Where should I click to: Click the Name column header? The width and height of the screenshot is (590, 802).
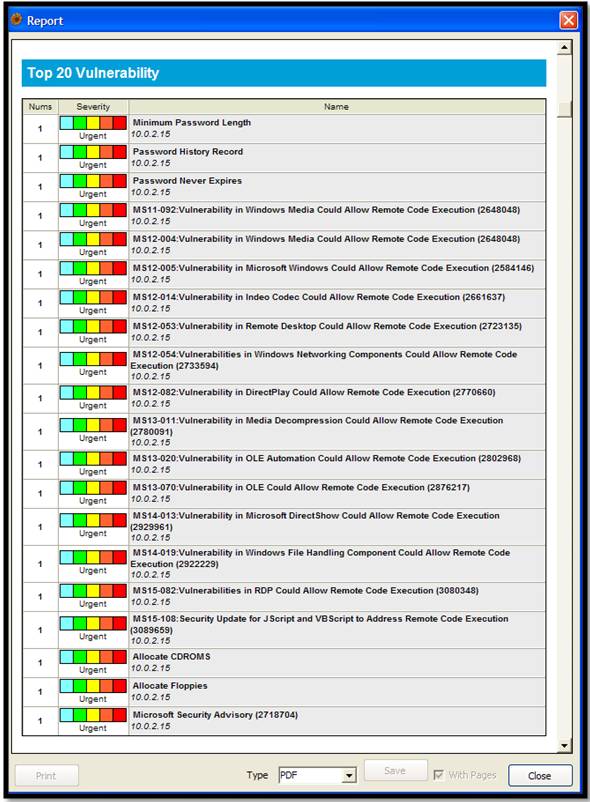337,107
